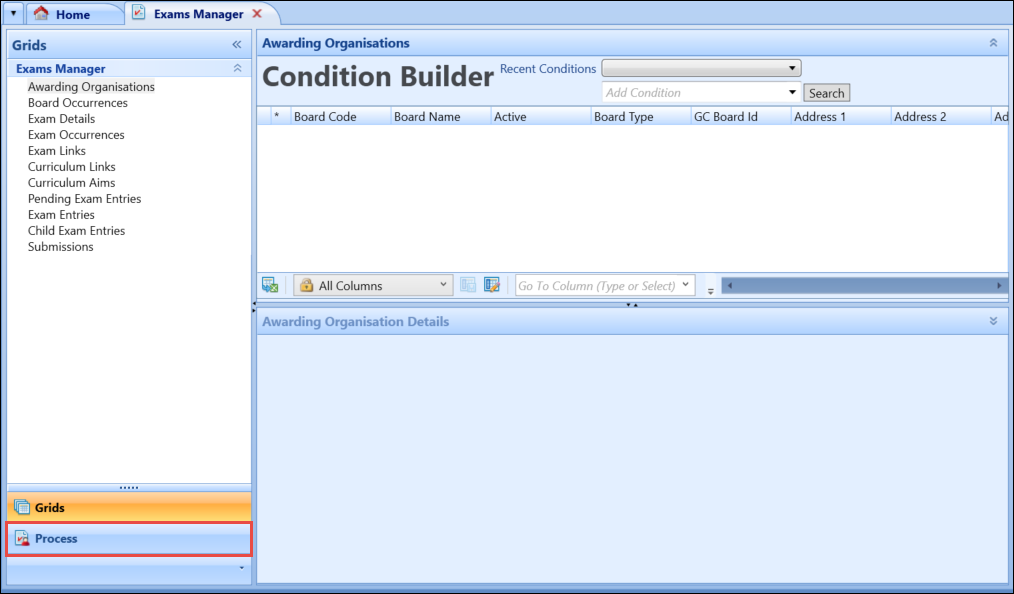The width and height of the screenshot is (1014, 594).
Task: Collapse the Exams Manager section chevron
Action: tap(237, 67)
